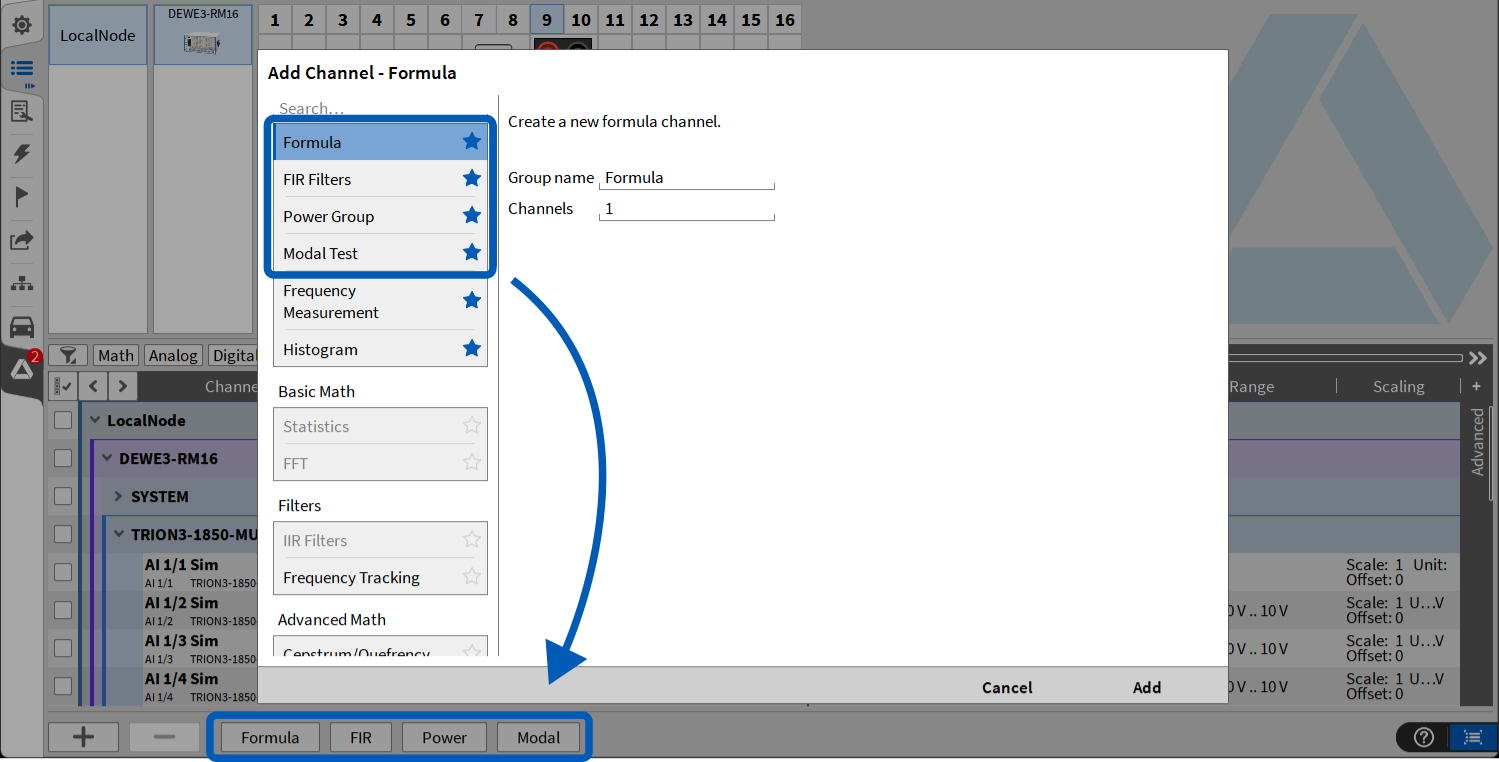The image size is (1499, 762).
Task: Select Power Group in the list
Action: coord(381,216)
